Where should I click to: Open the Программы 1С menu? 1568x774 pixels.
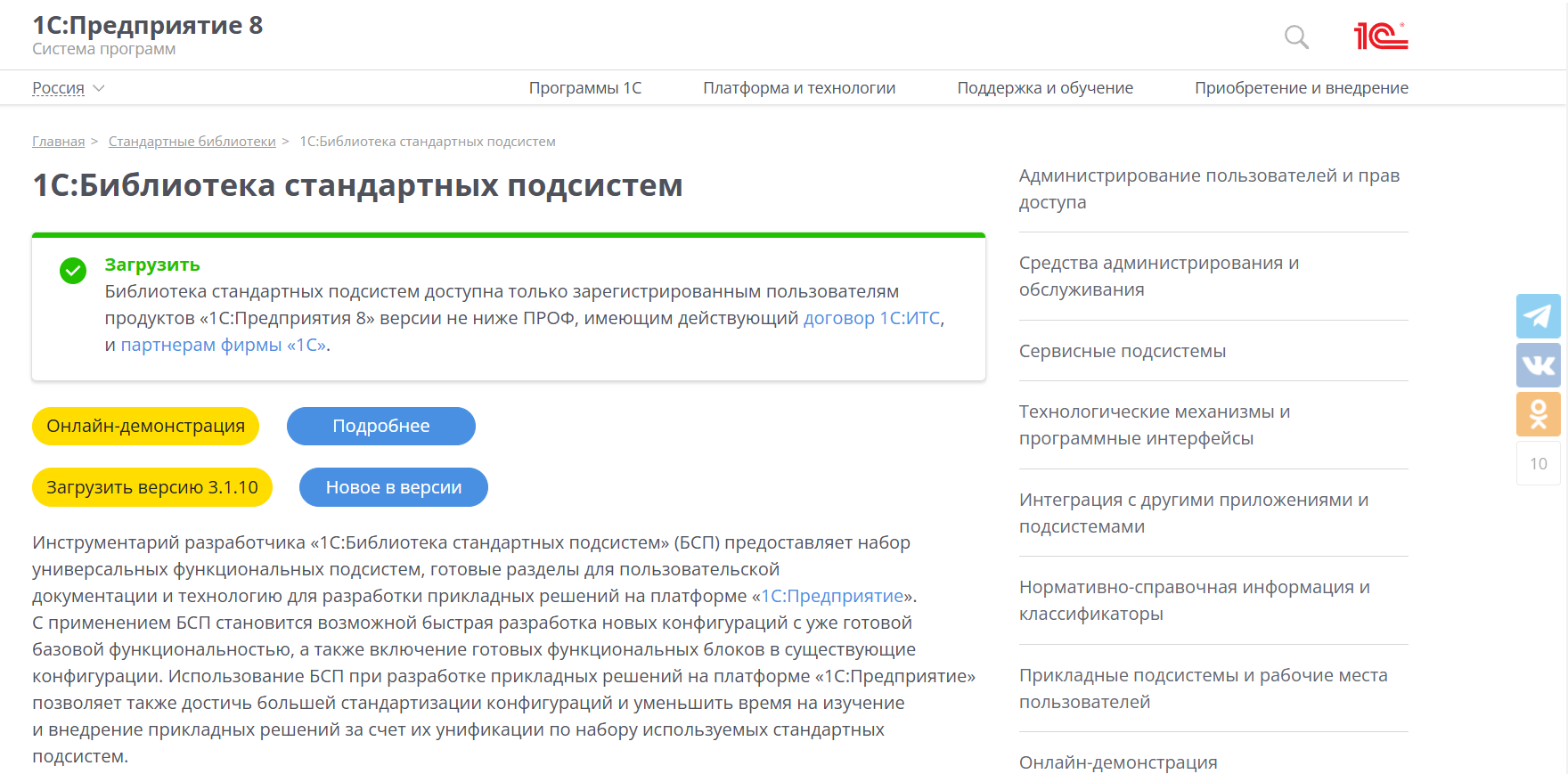coord(585,88)
